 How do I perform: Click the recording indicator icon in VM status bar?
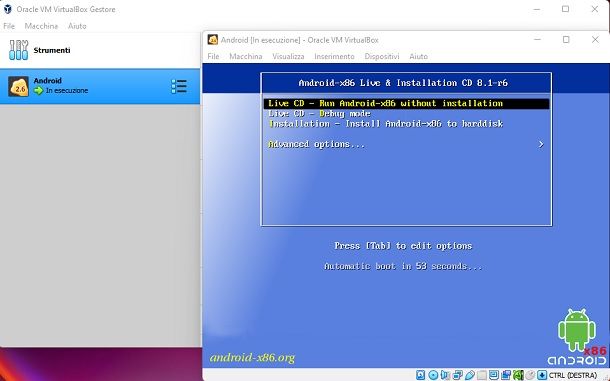click(x=506, y=375)
